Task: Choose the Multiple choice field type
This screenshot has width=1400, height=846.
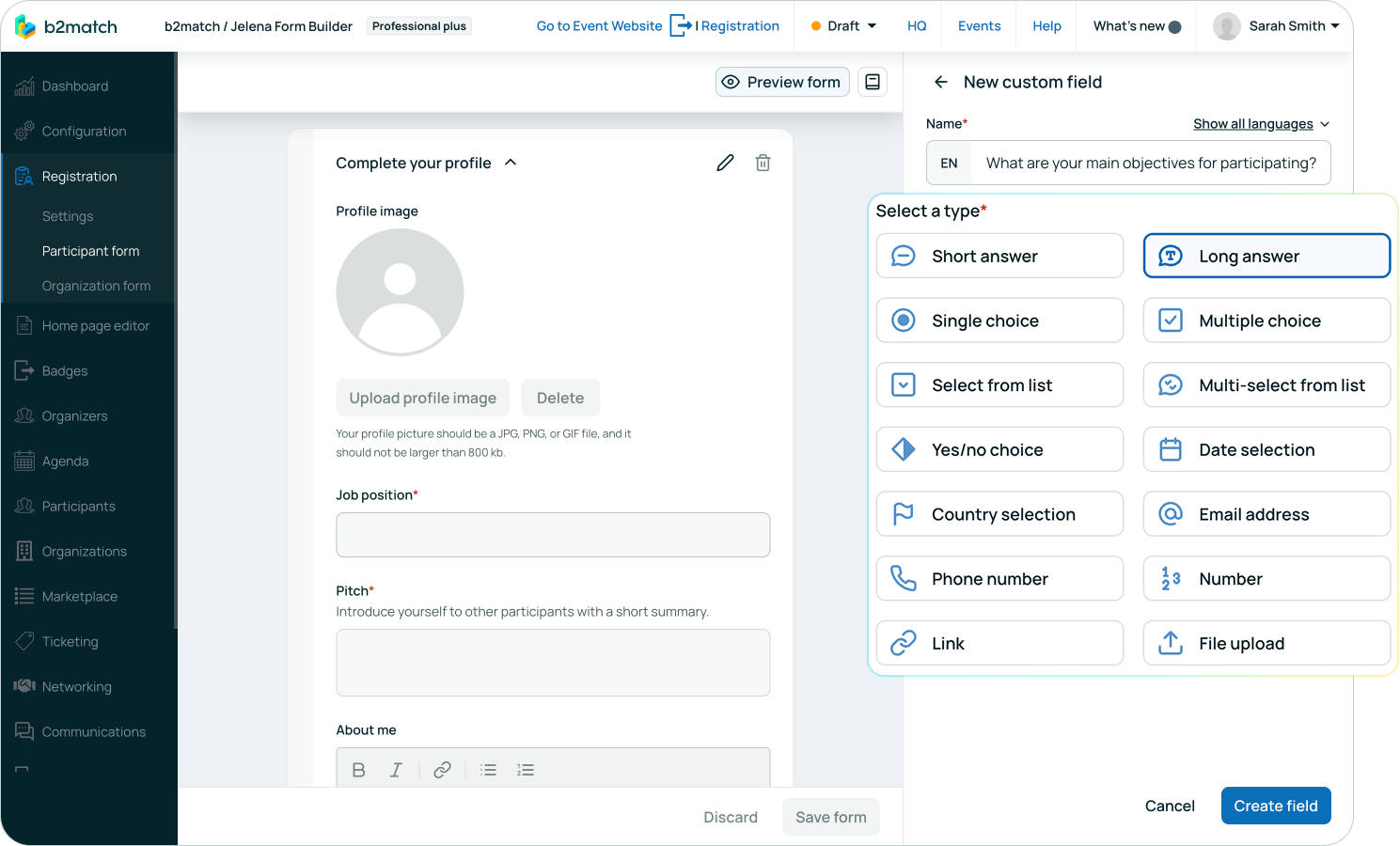Action: [x=1266, y=321]
